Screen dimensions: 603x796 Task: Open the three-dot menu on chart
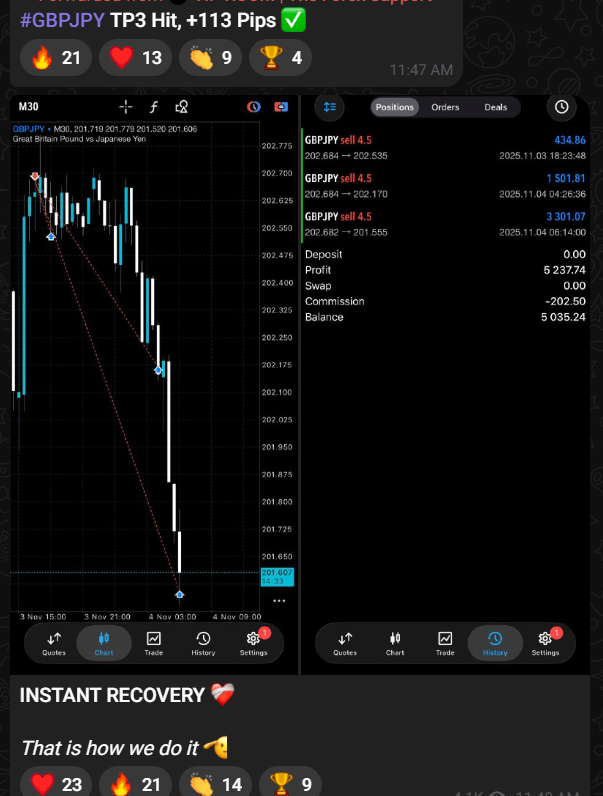[279, 601]
